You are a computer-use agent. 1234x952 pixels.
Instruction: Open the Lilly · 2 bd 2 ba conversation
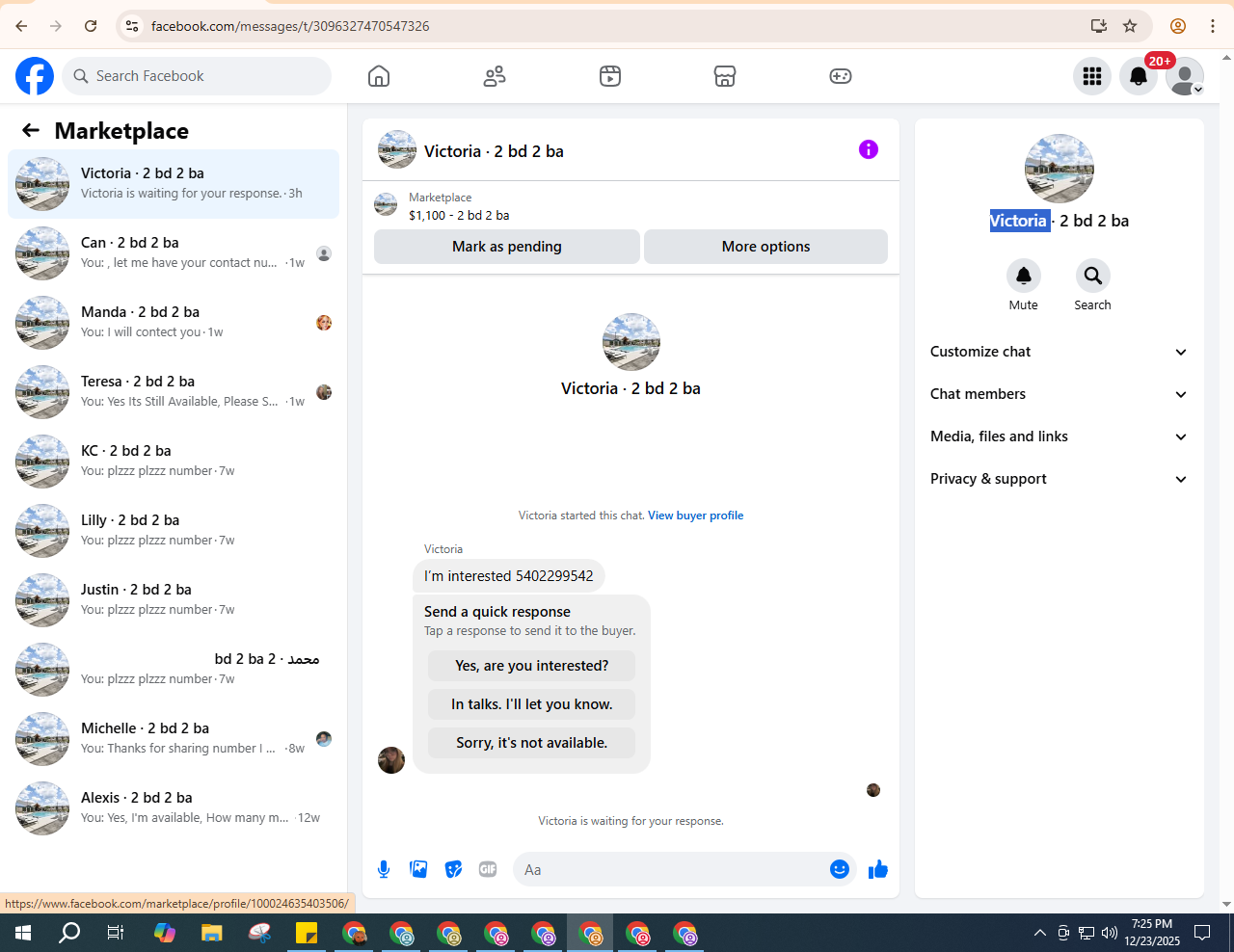pos(174,531)
